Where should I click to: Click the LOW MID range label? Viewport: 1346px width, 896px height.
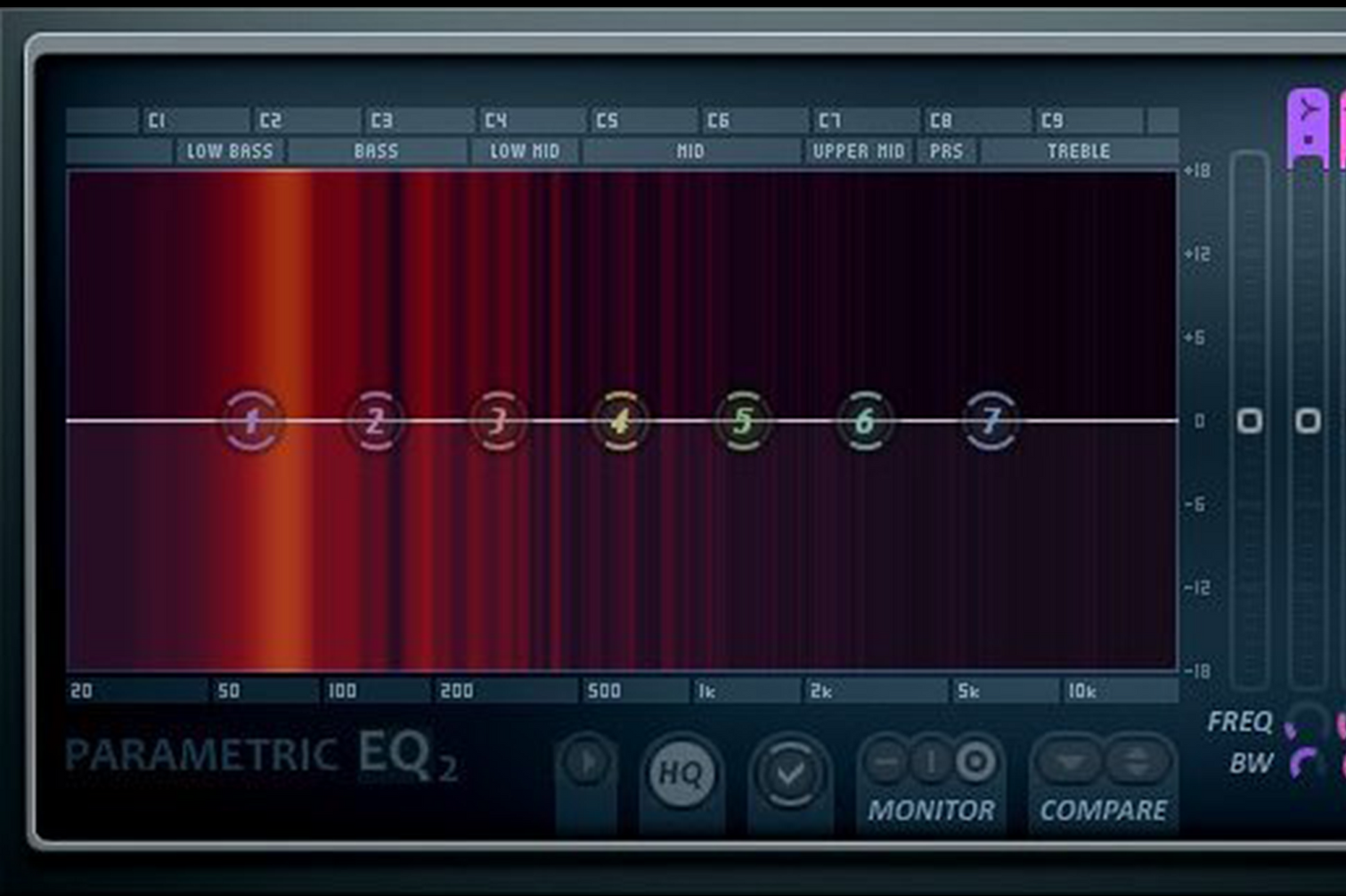(x=525, y=151)
